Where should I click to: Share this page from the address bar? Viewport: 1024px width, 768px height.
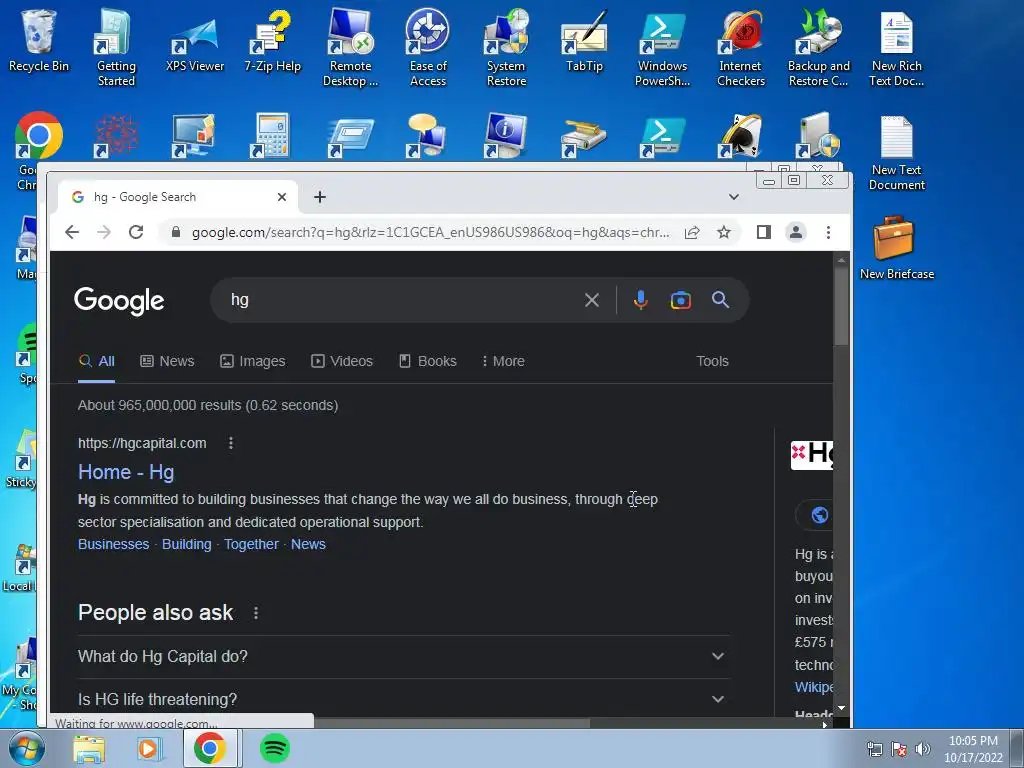click(692, 232)
